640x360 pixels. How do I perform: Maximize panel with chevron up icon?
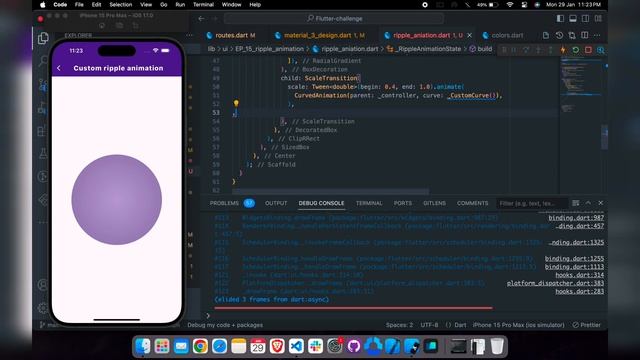tap(588, 203)
